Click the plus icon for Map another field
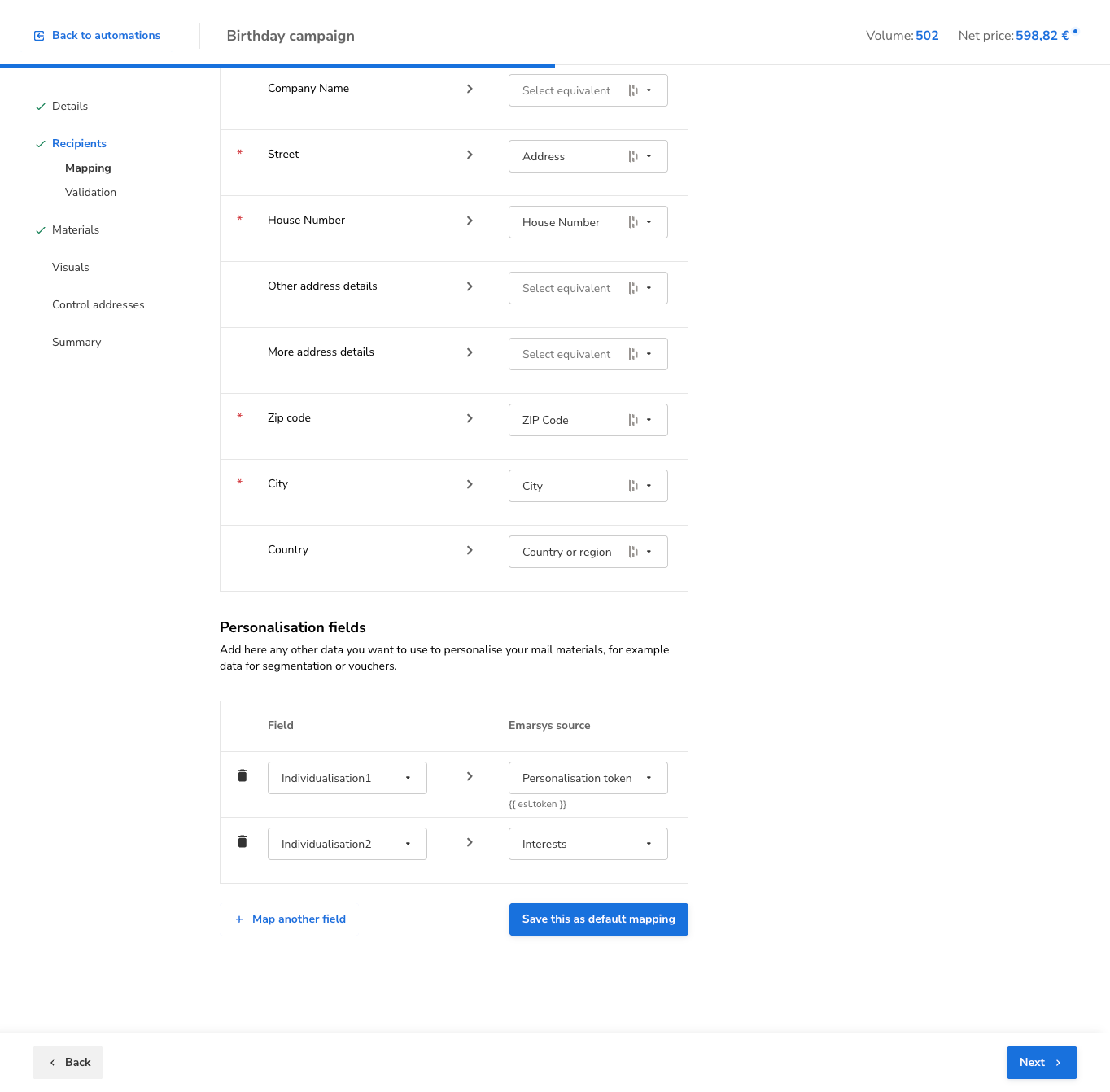The image size is (1110, 1092). pos(239,919)
